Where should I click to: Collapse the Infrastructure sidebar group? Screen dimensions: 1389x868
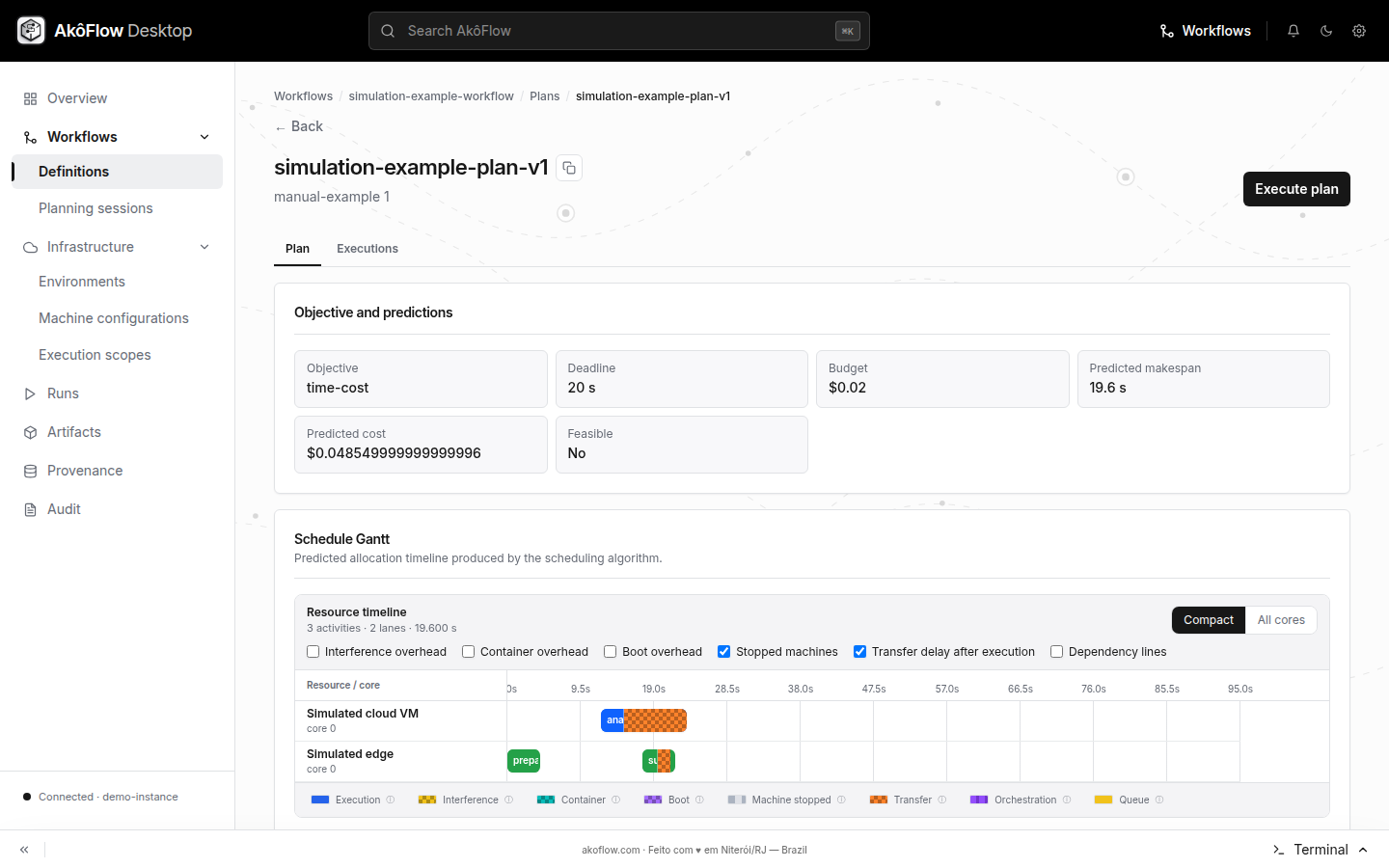(x=204, y=247)
